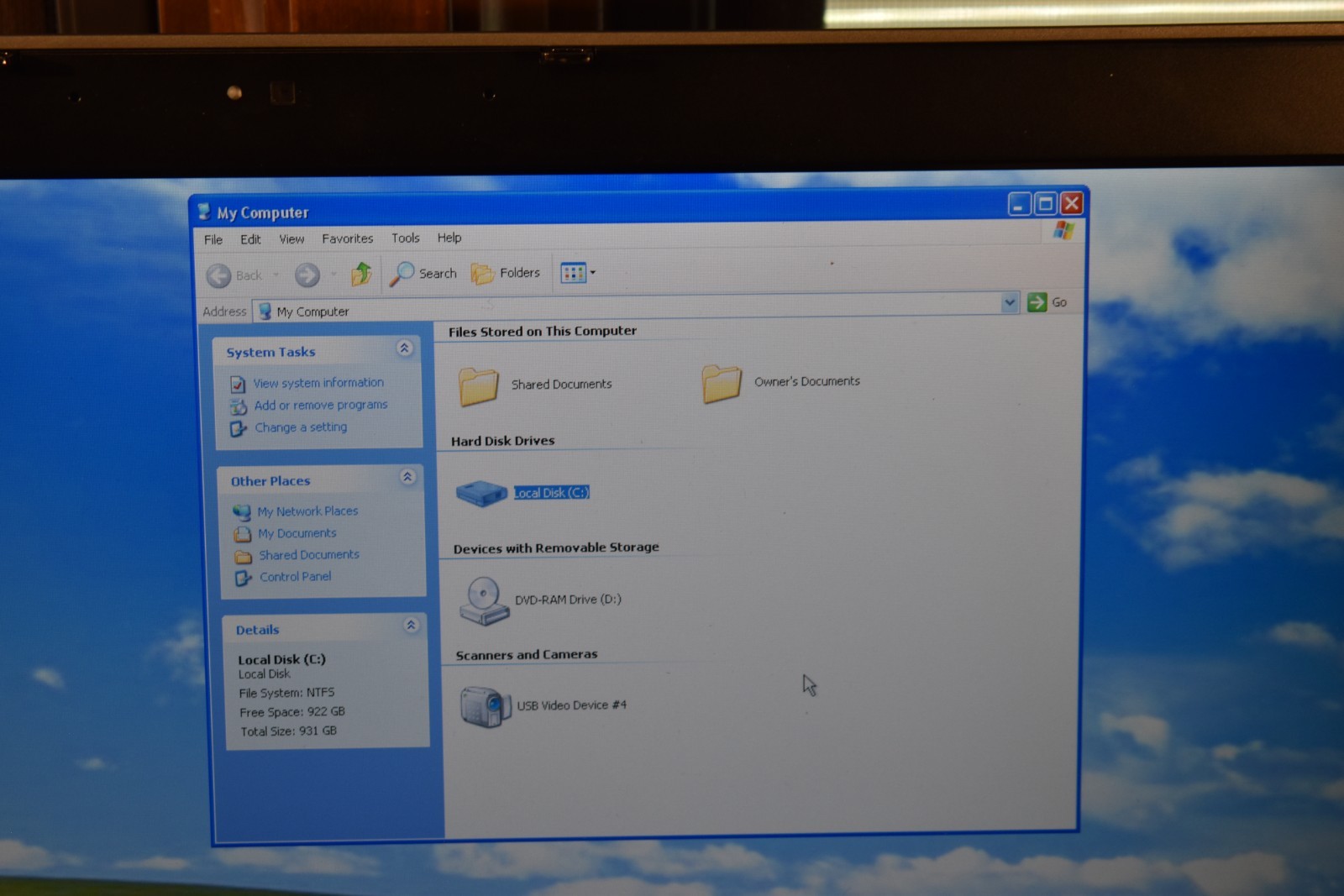Image resolution: width=1344 pixels, height=896 pixels.
Task: Open the Views icon menu
Action: [578, 273]
